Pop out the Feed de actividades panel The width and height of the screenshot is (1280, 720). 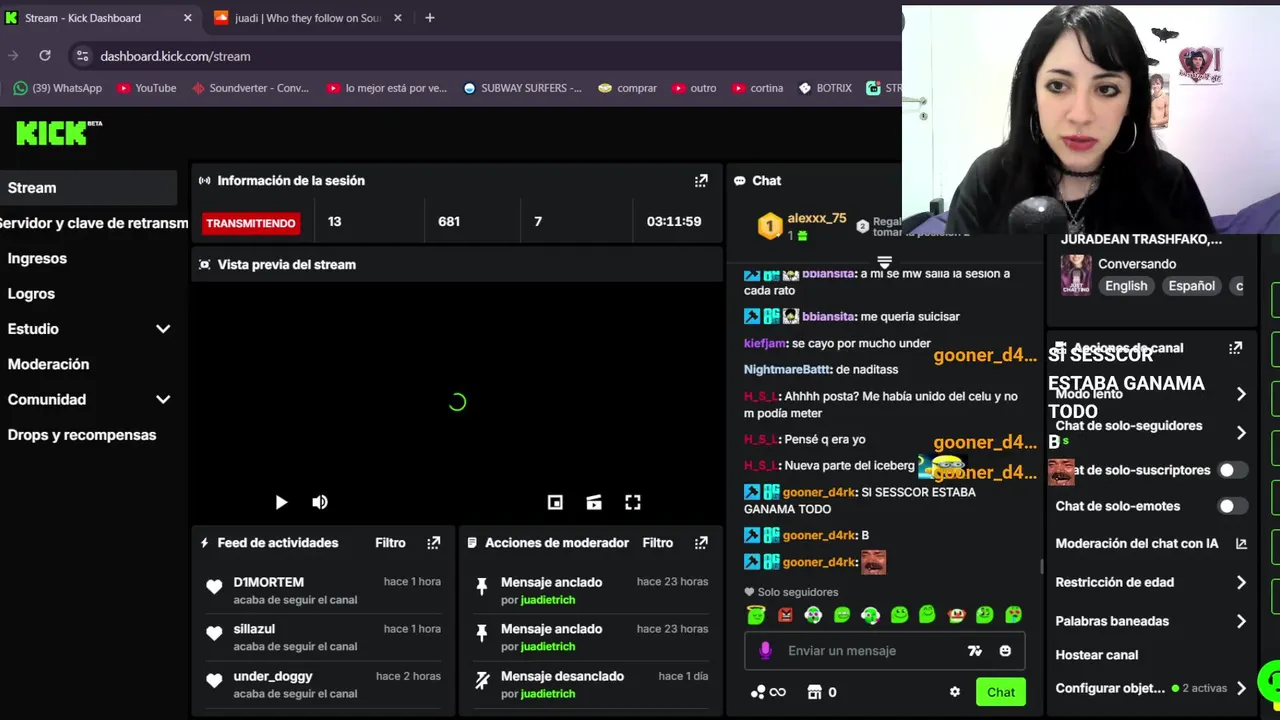point(433,543)
